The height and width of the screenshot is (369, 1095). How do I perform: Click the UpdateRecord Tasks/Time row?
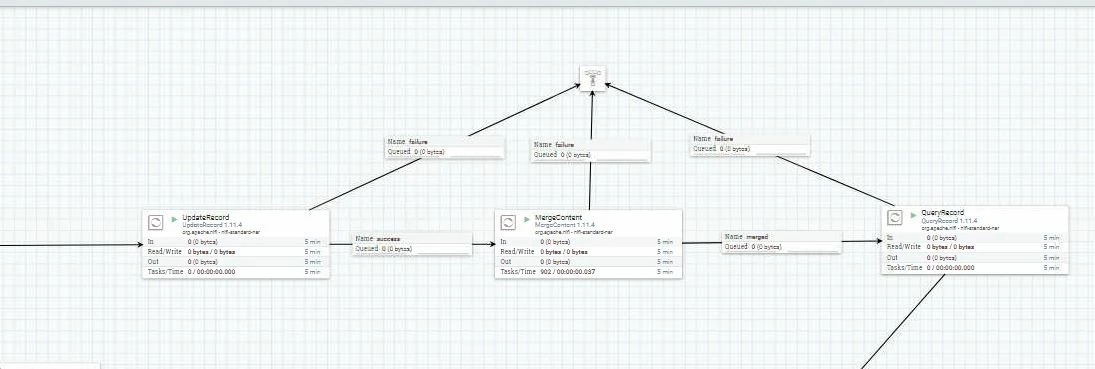(x=236, y=272)
